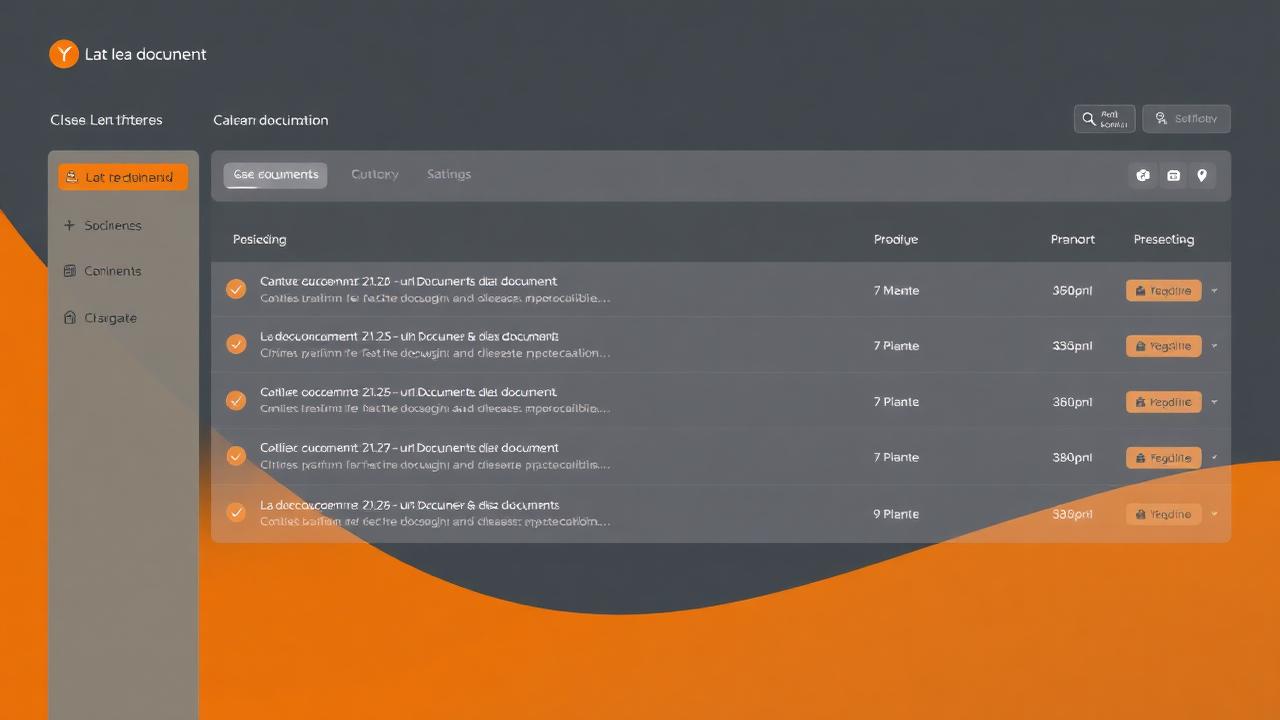
Task: Toggle the checkmark of 'Coitlae coccamme' row
Action: (x=236, y=400)
